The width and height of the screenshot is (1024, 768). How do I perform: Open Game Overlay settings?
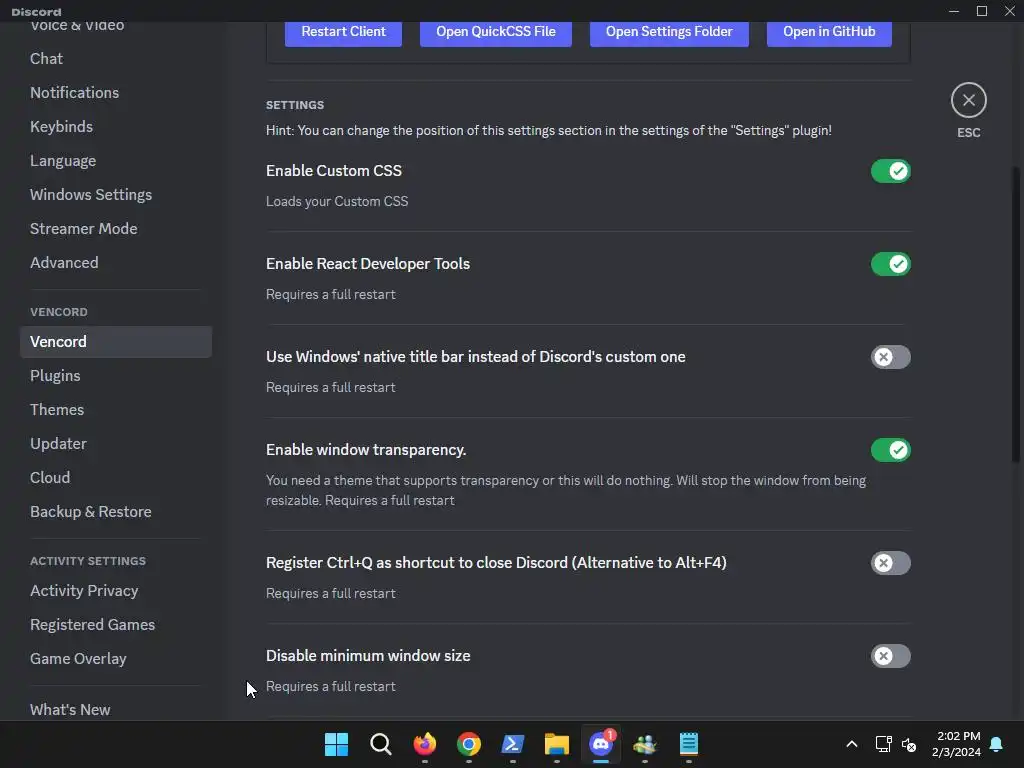coord(116,658)
